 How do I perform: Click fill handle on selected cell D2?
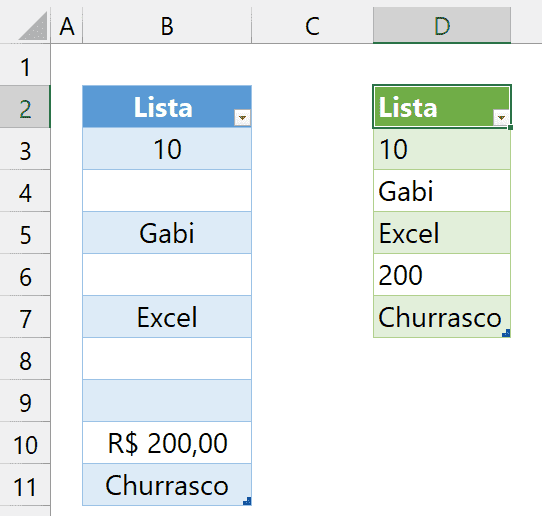point(511,128)
